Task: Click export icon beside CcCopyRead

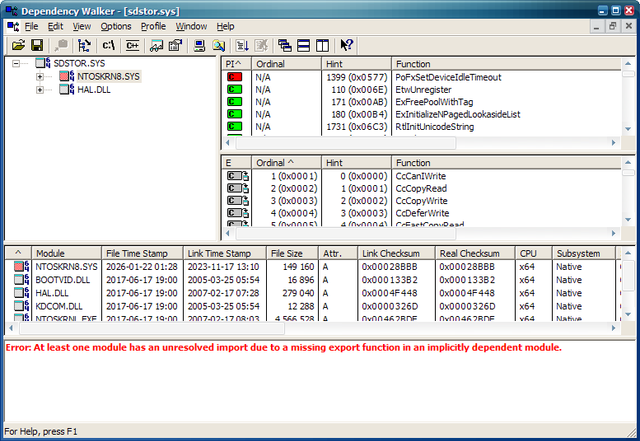Action: [238, 188]
